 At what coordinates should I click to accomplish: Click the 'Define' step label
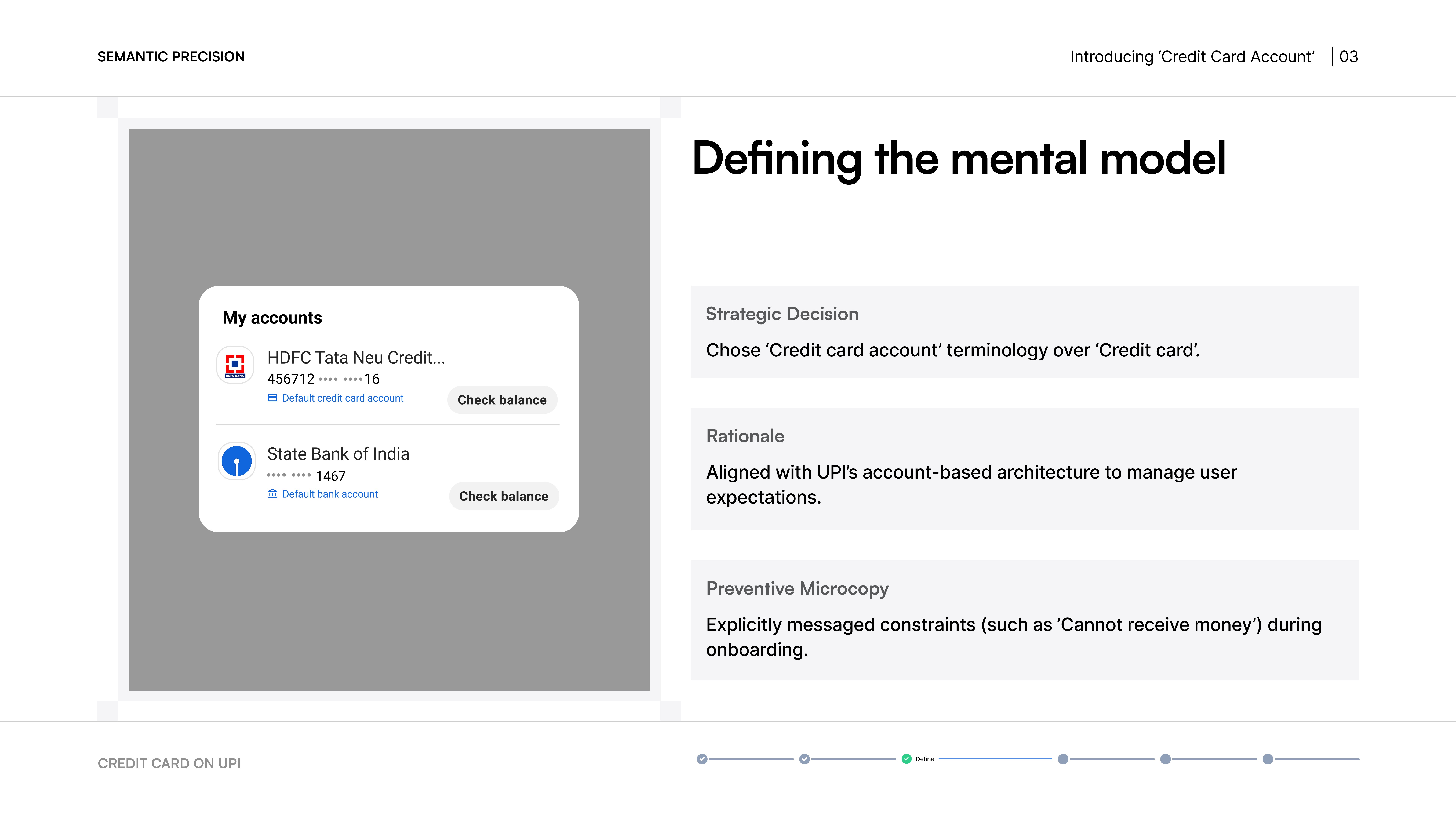pos(925,759)
